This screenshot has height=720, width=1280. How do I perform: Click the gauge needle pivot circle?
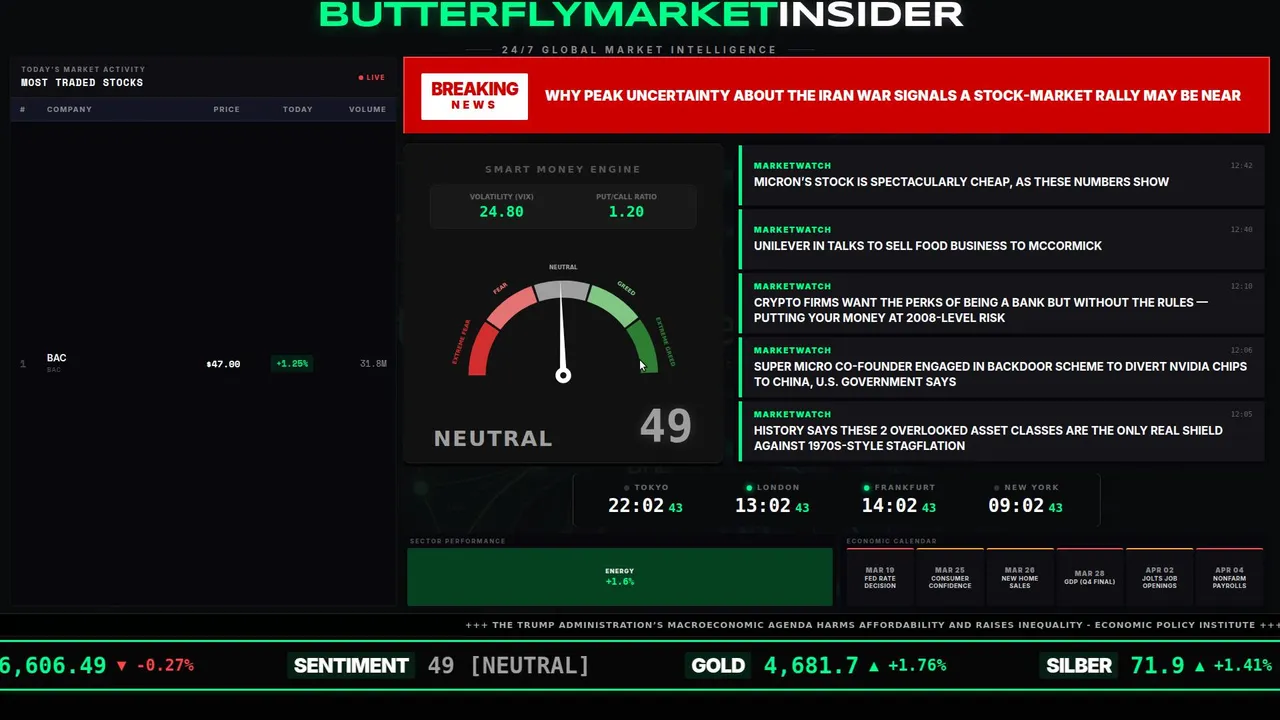pos(563,376)
